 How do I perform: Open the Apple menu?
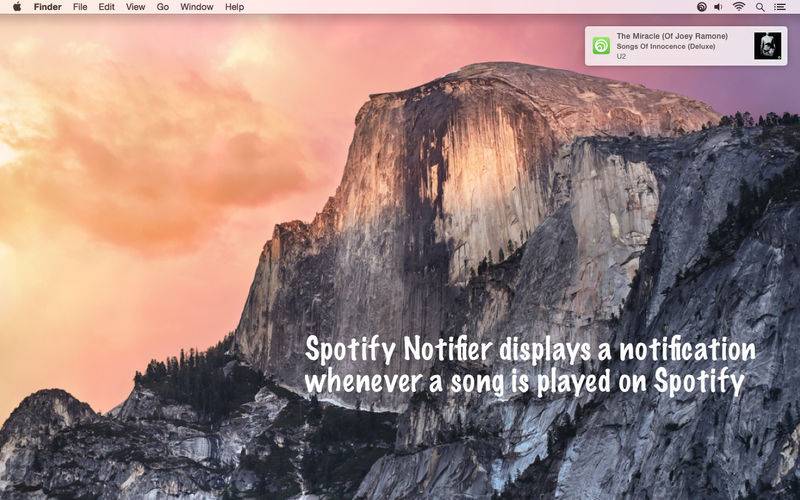click(x=17, y=7)
